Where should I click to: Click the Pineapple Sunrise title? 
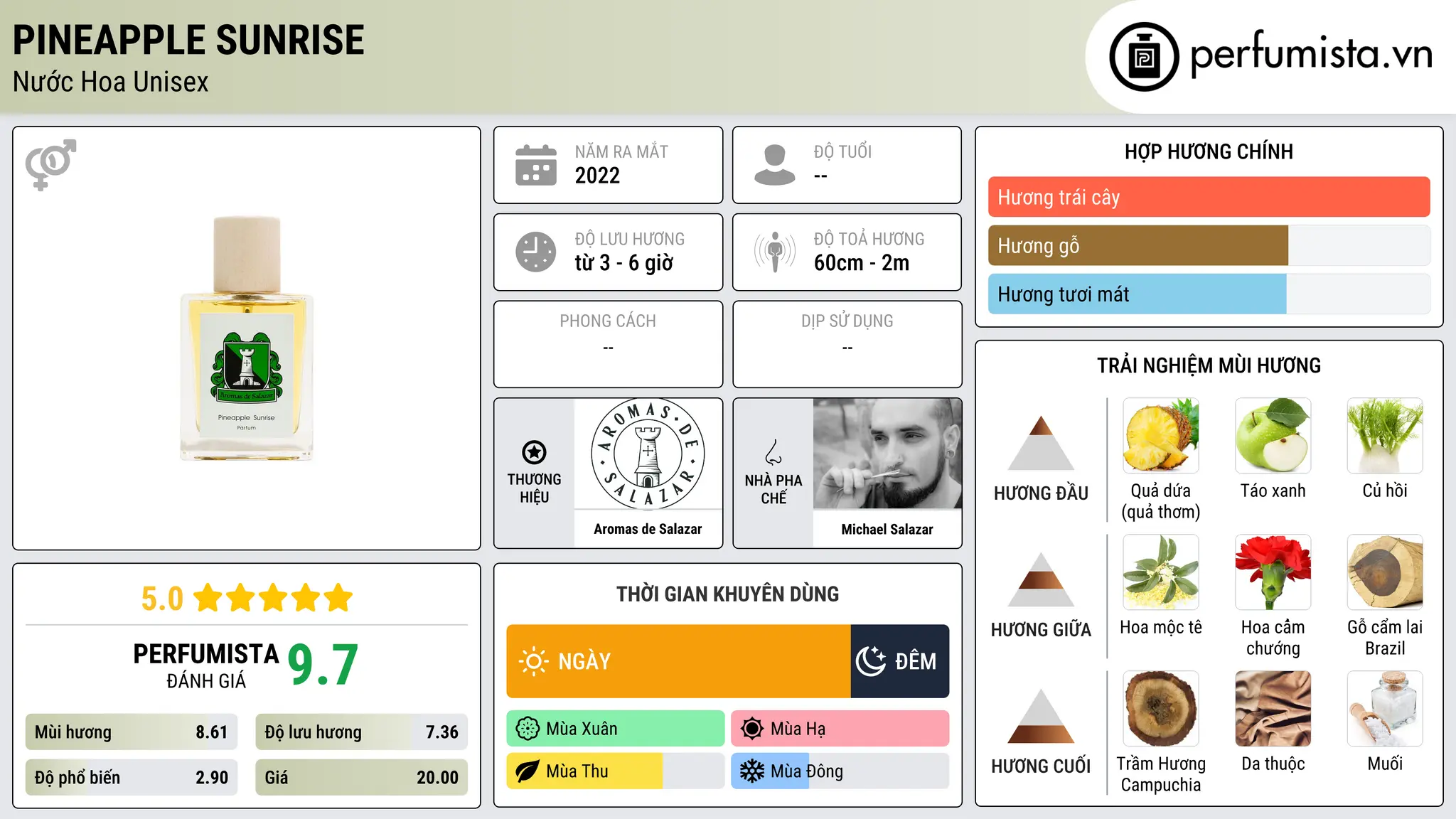tap(188, 40)
